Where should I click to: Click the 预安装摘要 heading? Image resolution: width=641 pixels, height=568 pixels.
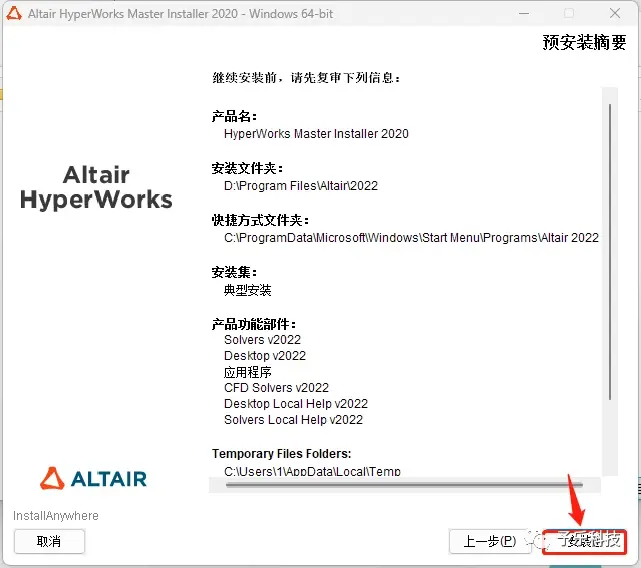pos(584,43)
